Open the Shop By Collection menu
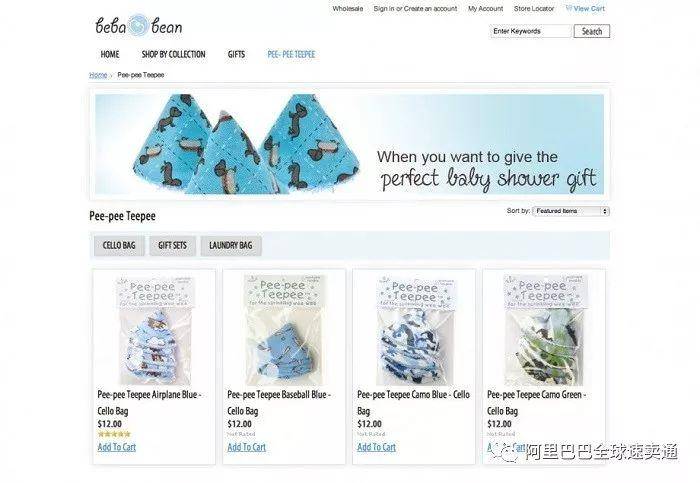This screenshot has height=483, width=700. coord(173,54)
